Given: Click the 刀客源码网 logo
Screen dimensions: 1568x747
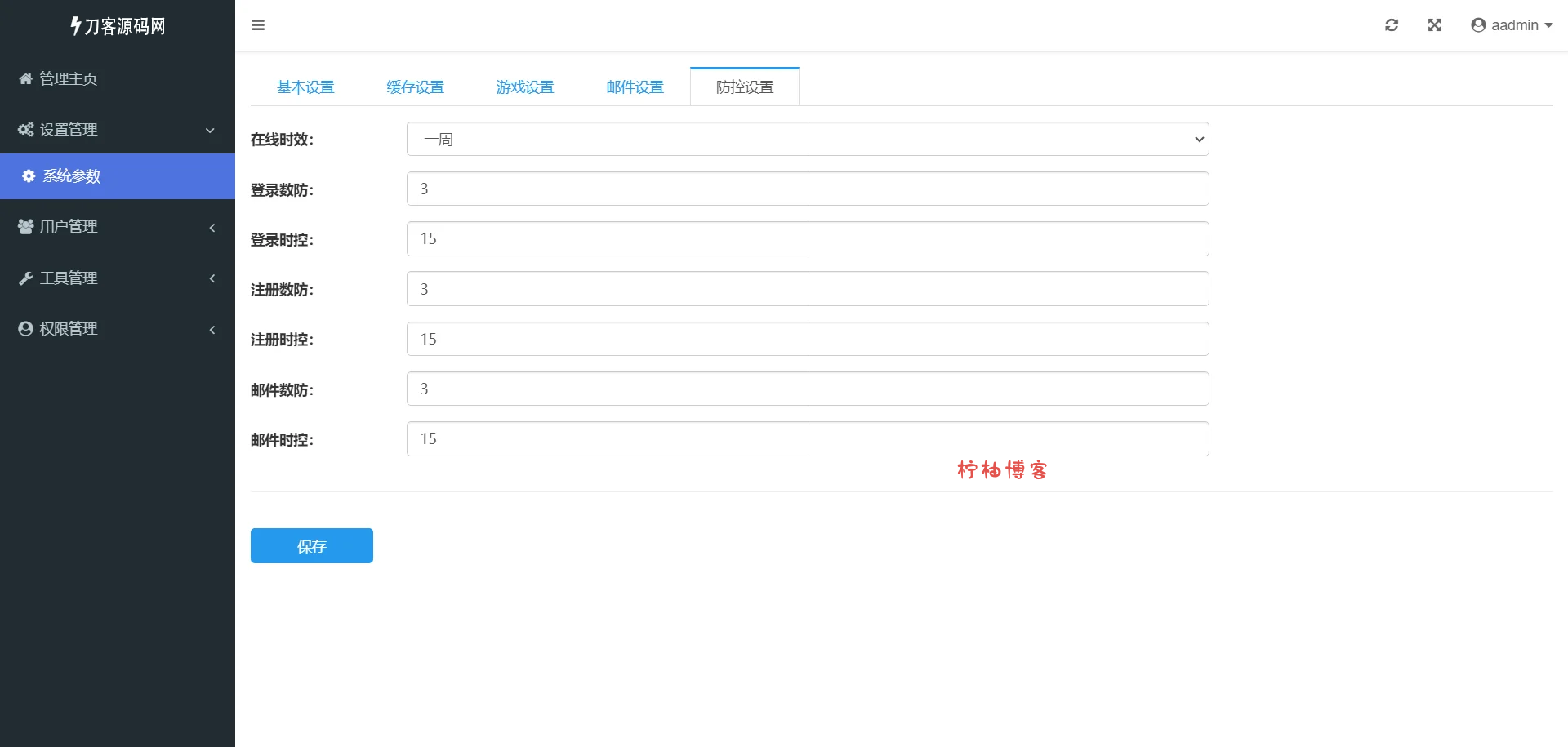Looking at the screenshot, I should [x=118, y=26].
